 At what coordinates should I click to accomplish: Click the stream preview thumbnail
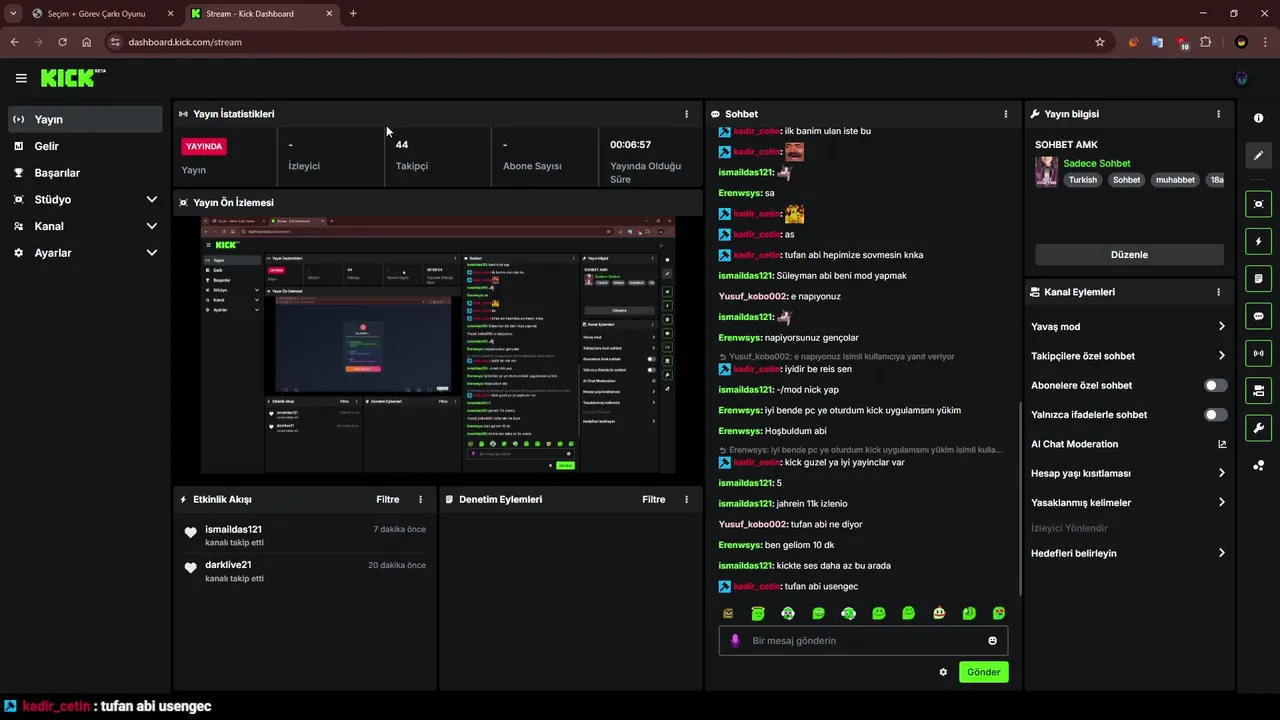(x=438, y=345)
